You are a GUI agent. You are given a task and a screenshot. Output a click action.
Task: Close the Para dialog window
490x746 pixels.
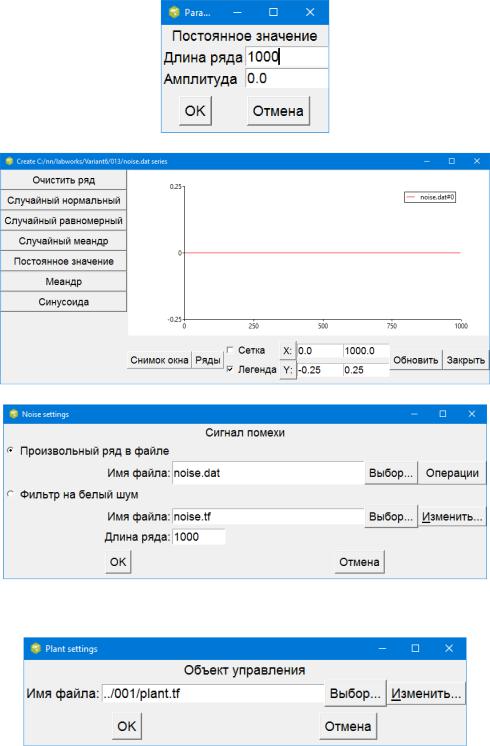(310, 12)
